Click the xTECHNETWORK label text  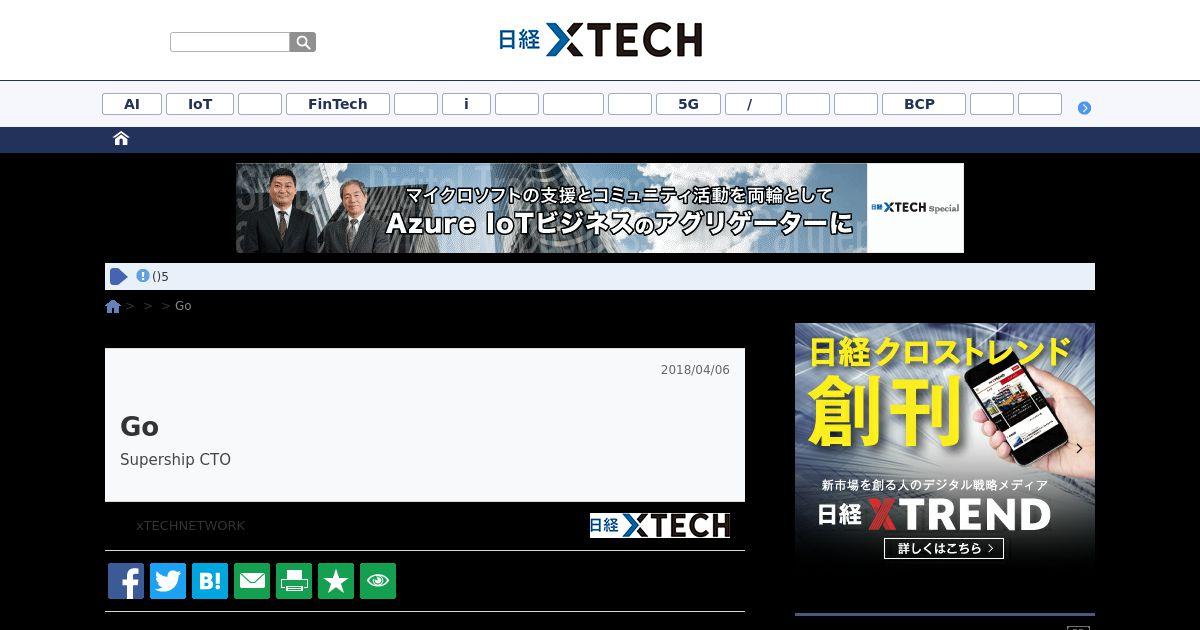tap(190, 526)
